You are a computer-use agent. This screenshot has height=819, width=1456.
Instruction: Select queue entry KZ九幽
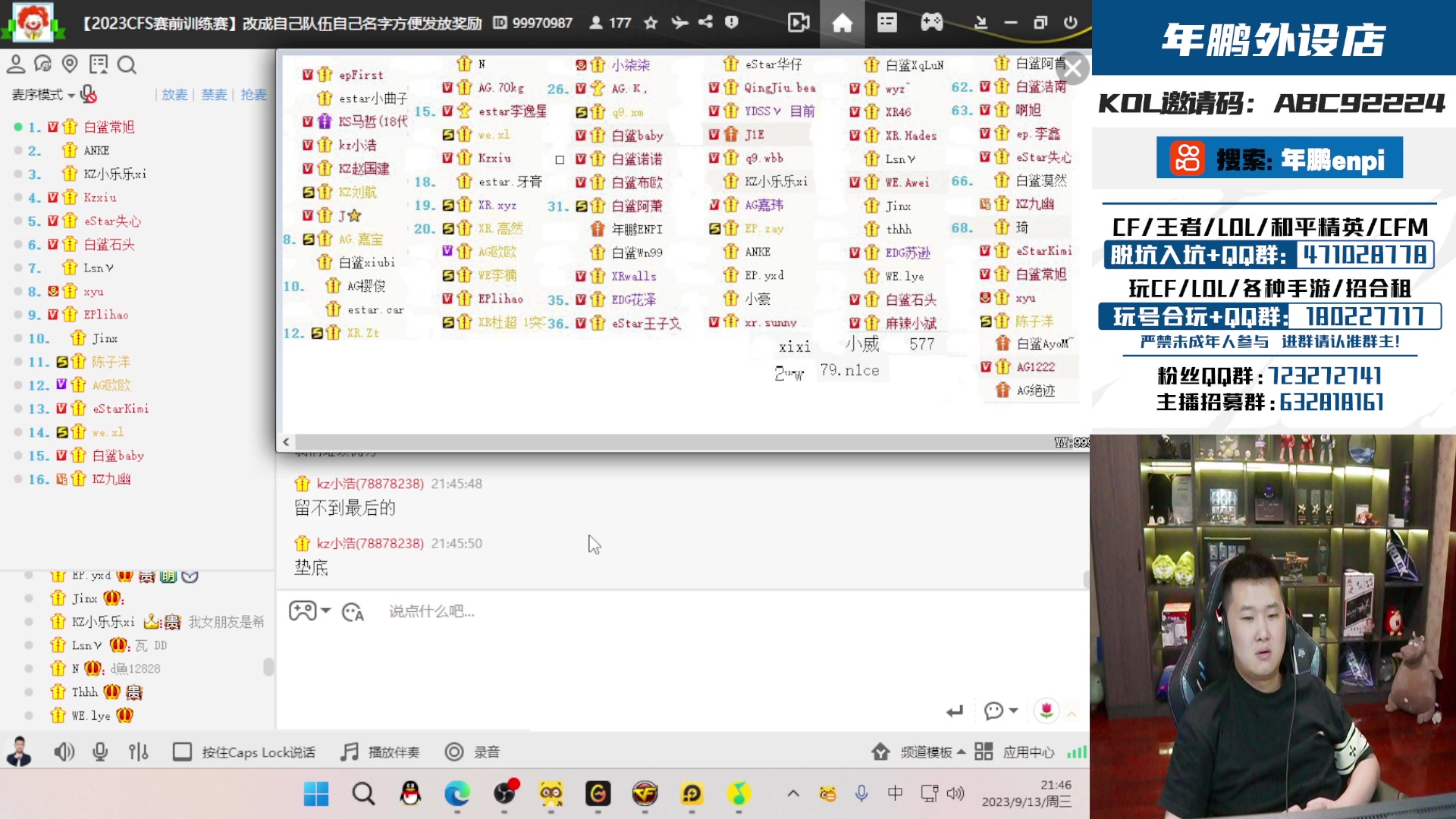[111, 479]
